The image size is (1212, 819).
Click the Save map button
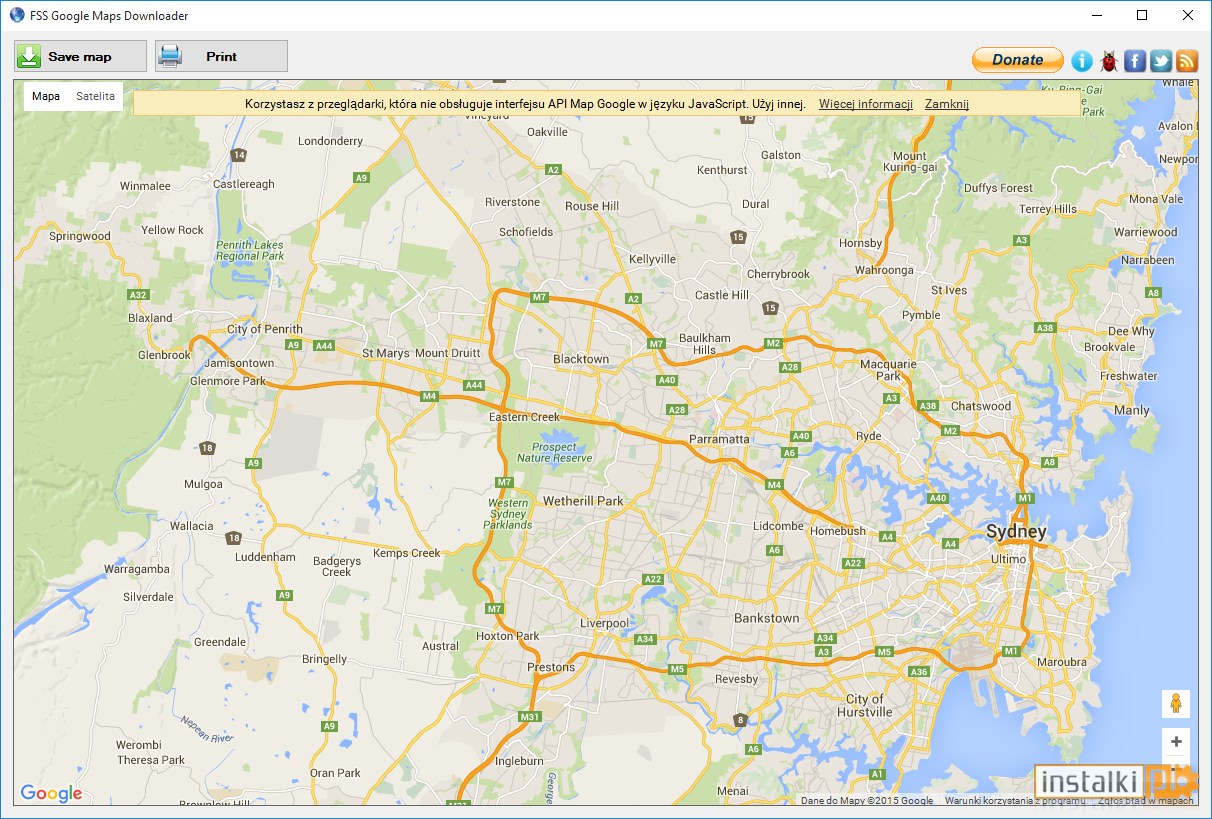coord(80,56)
